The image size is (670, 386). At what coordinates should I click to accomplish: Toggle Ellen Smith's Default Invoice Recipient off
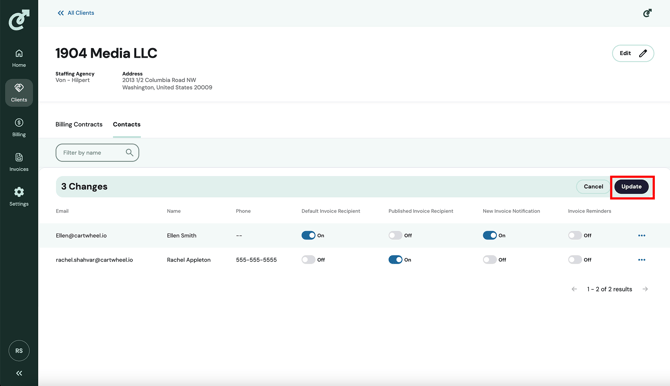tap(308, 236)
